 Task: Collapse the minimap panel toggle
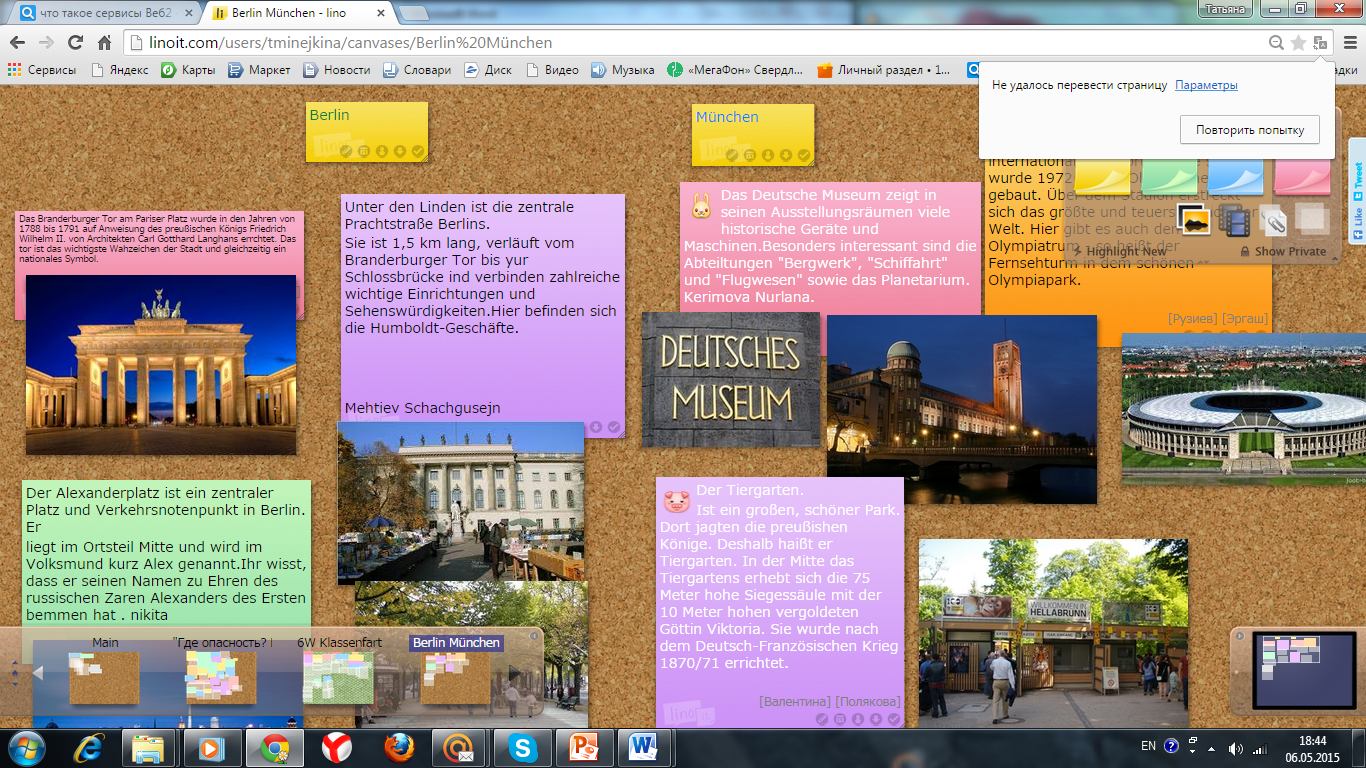point(1238,636)
